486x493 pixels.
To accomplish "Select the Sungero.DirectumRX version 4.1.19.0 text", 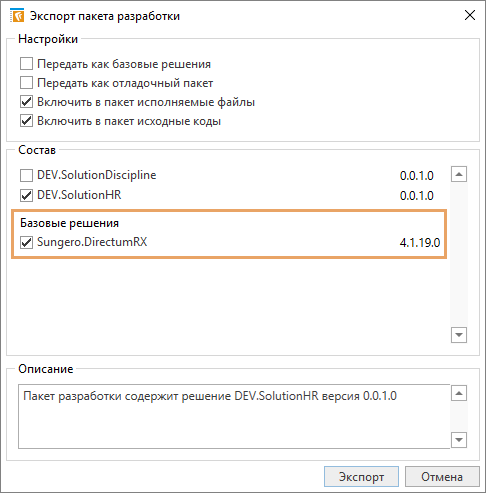I will (420, 243).
